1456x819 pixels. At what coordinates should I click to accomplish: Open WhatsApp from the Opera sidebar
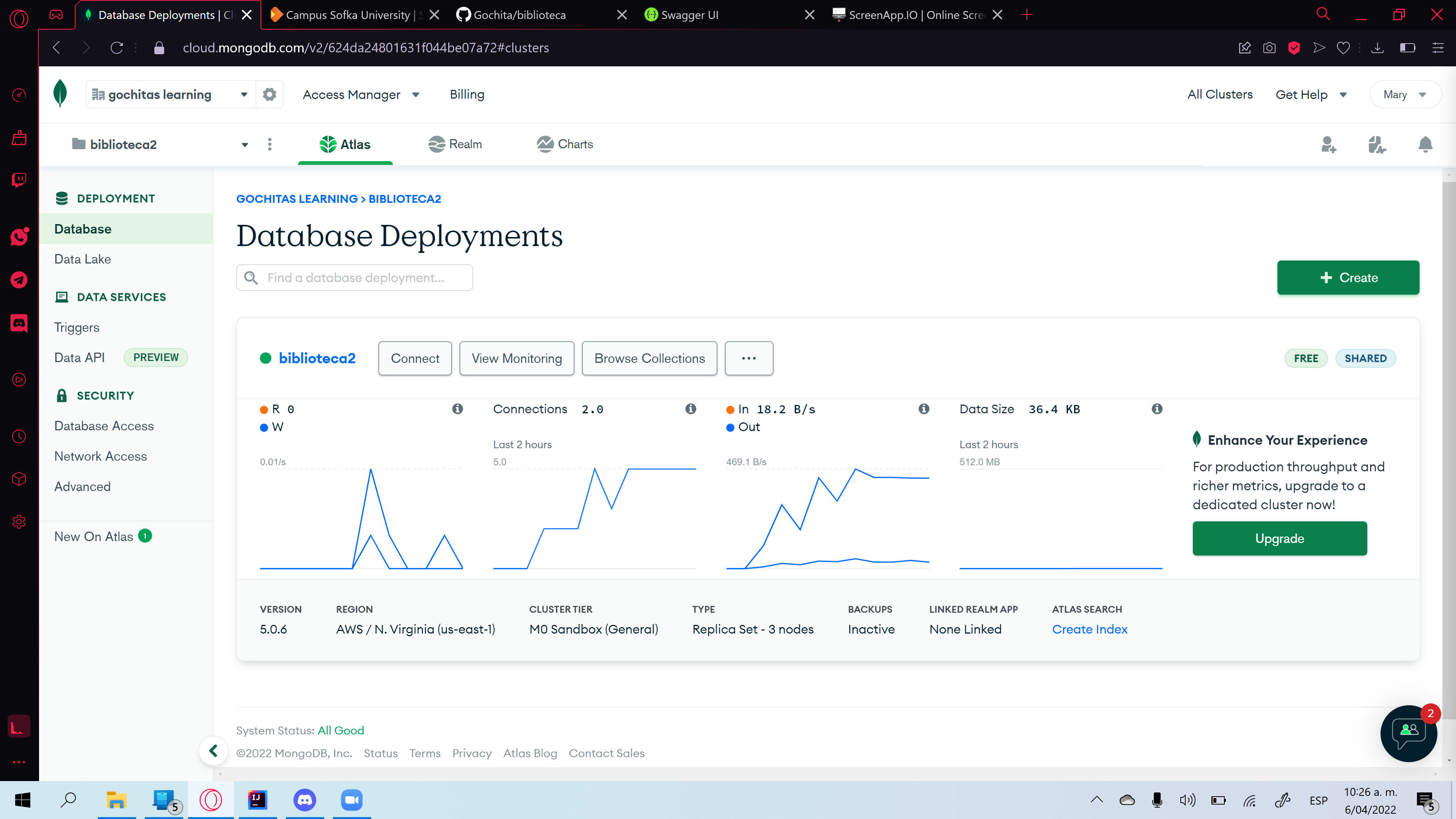click(x=19, y=237)
